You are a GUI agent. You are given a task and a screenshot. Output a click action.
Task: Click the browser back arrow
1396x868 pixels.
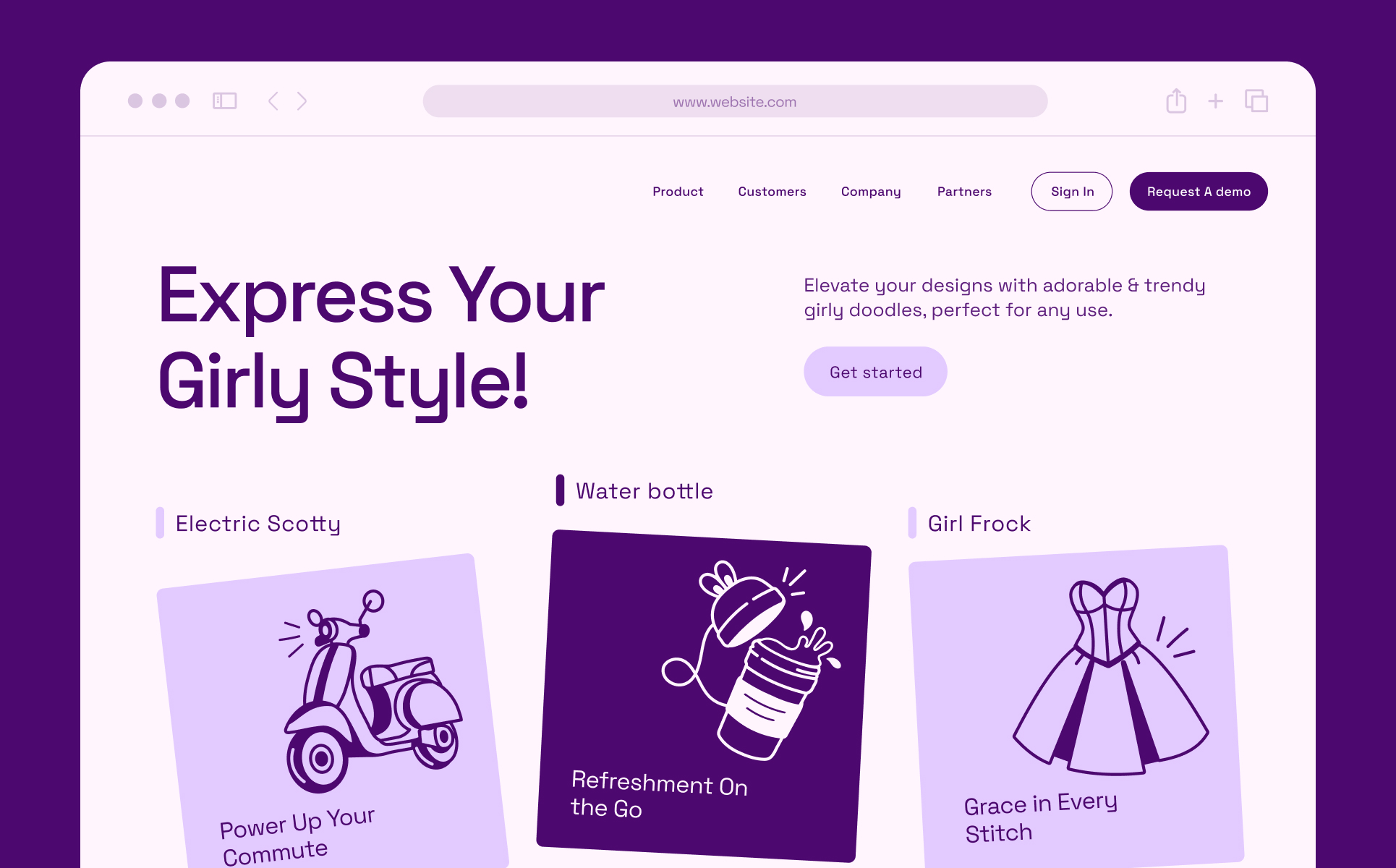[273, 101]
